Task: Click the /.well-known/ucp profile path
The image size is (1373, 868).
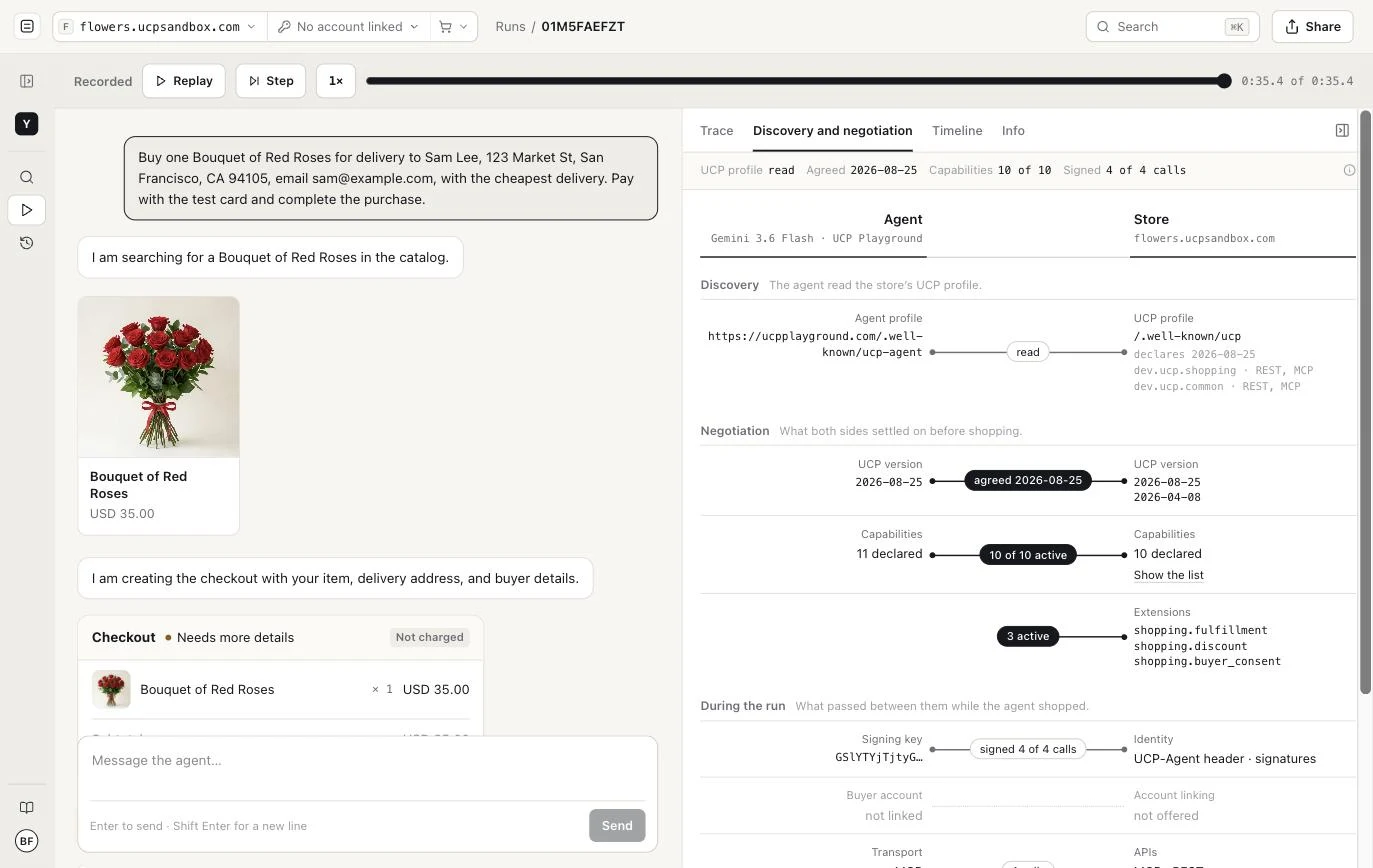Action: click(1187, 337)
